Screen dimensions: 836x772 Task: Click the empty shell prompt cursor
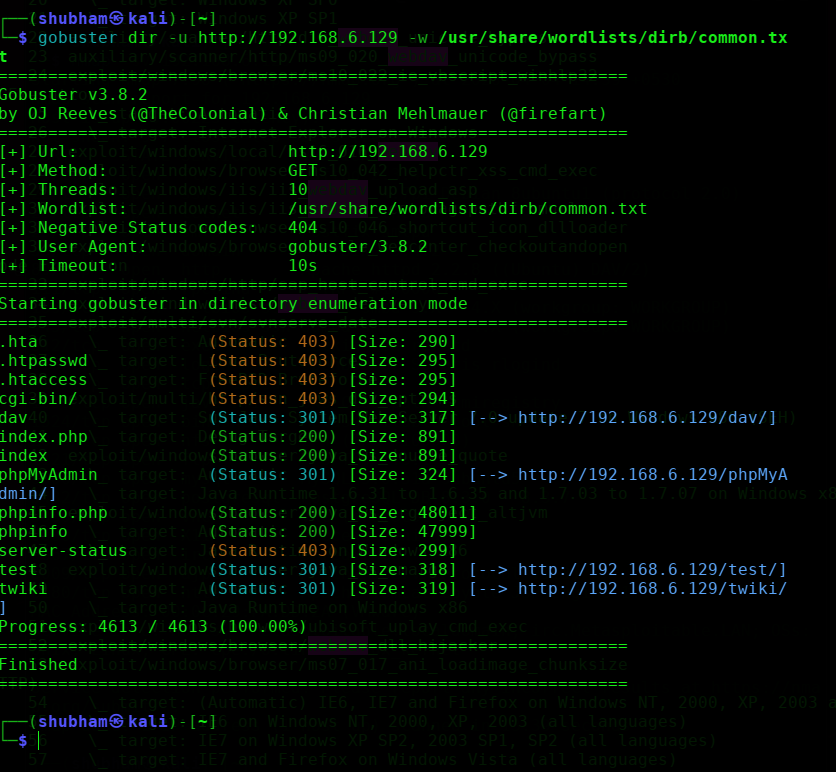[x=40, y=741]
